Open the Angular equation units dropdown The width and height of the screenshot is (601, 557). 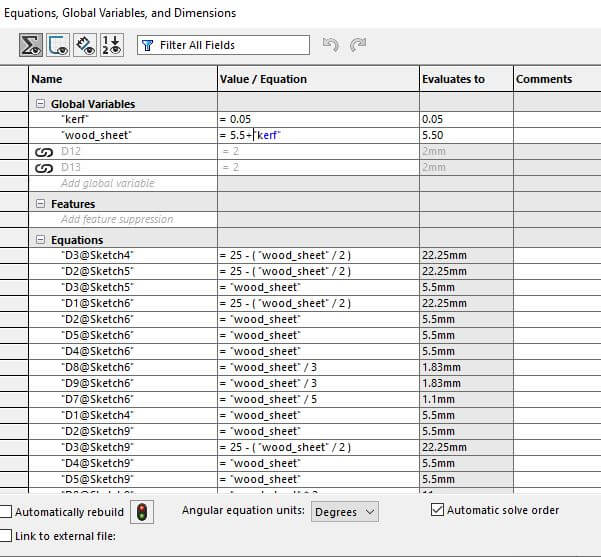click(x=345, y=512)
